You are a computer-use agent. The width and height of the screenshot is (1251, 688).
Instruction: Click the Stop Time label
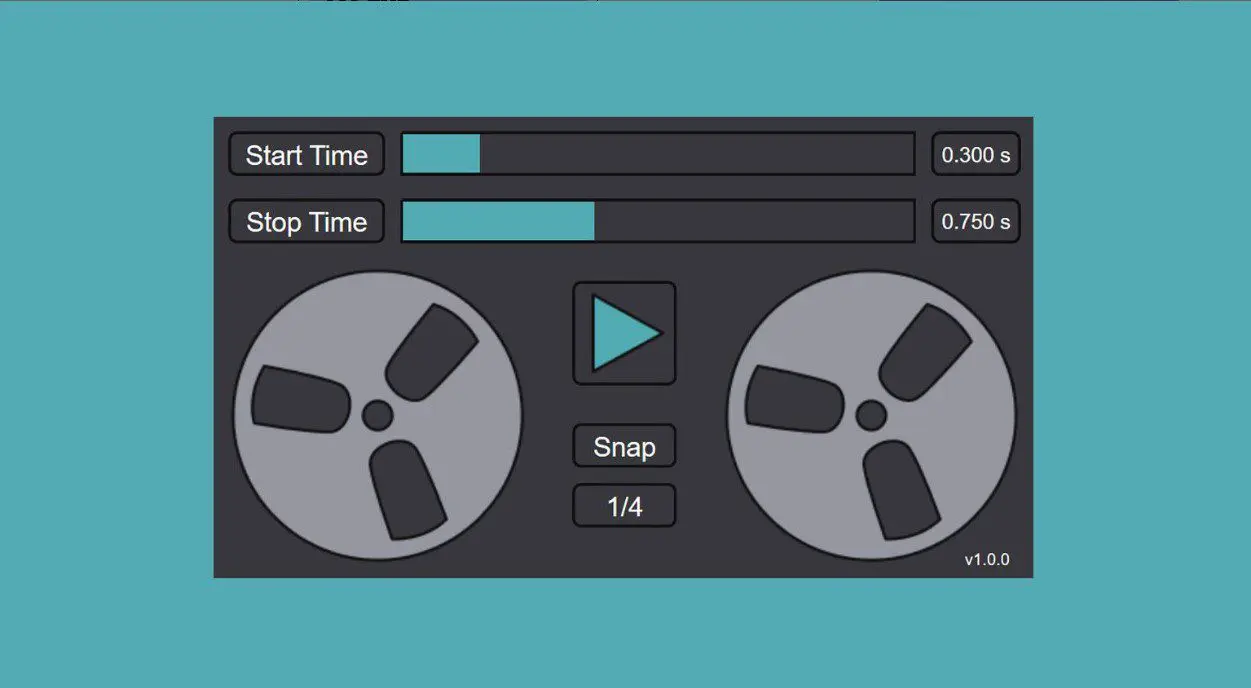click(306, 221)
